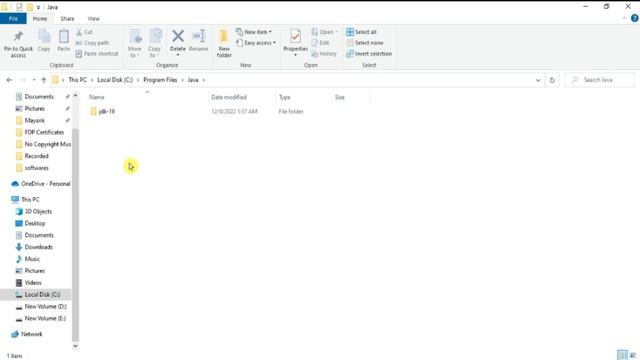Open the New item dropdown
640x360 pixels.
[x=253, y=32]
